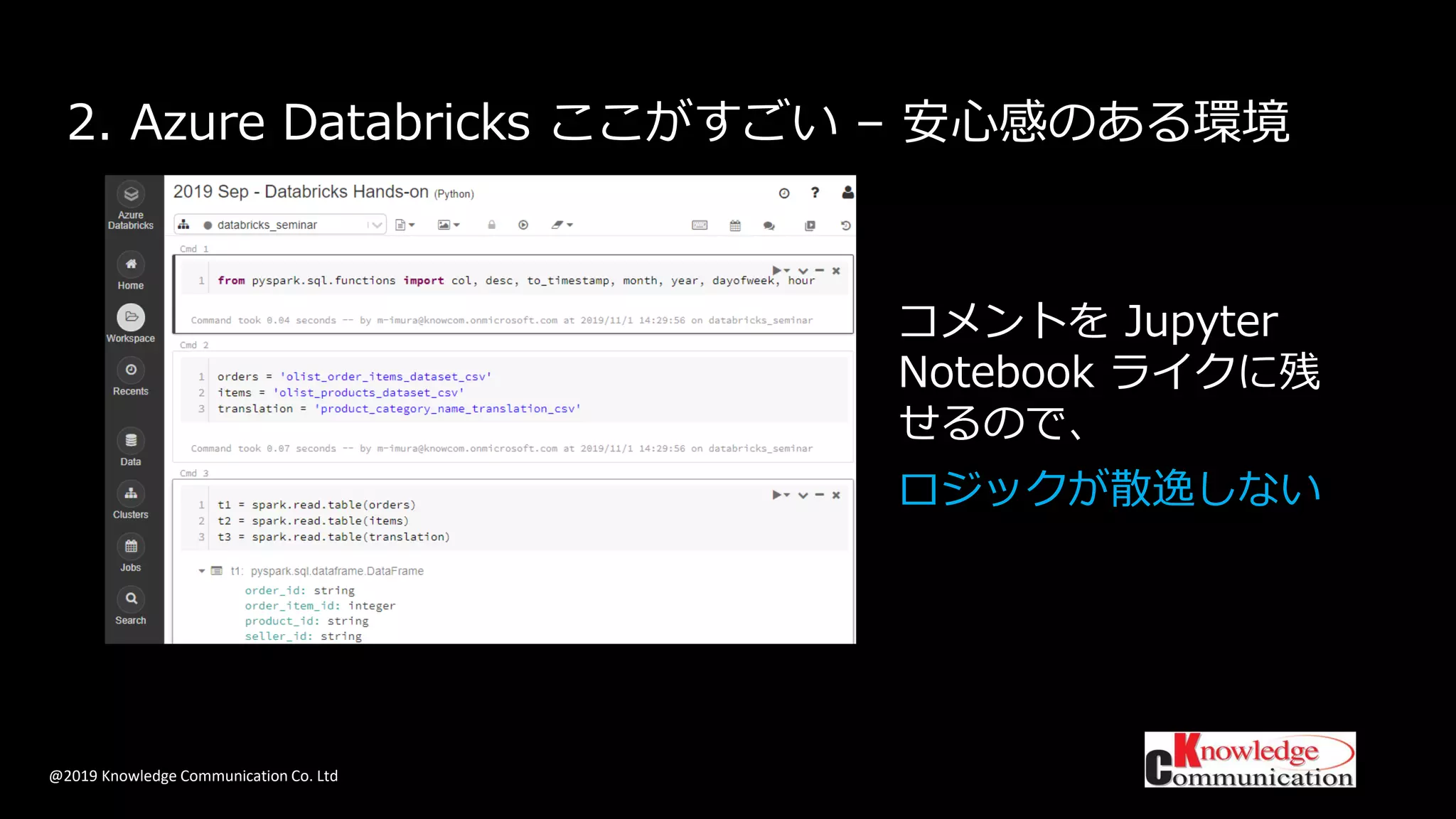Click the Cmd 2 label

(x=194, y=345)
